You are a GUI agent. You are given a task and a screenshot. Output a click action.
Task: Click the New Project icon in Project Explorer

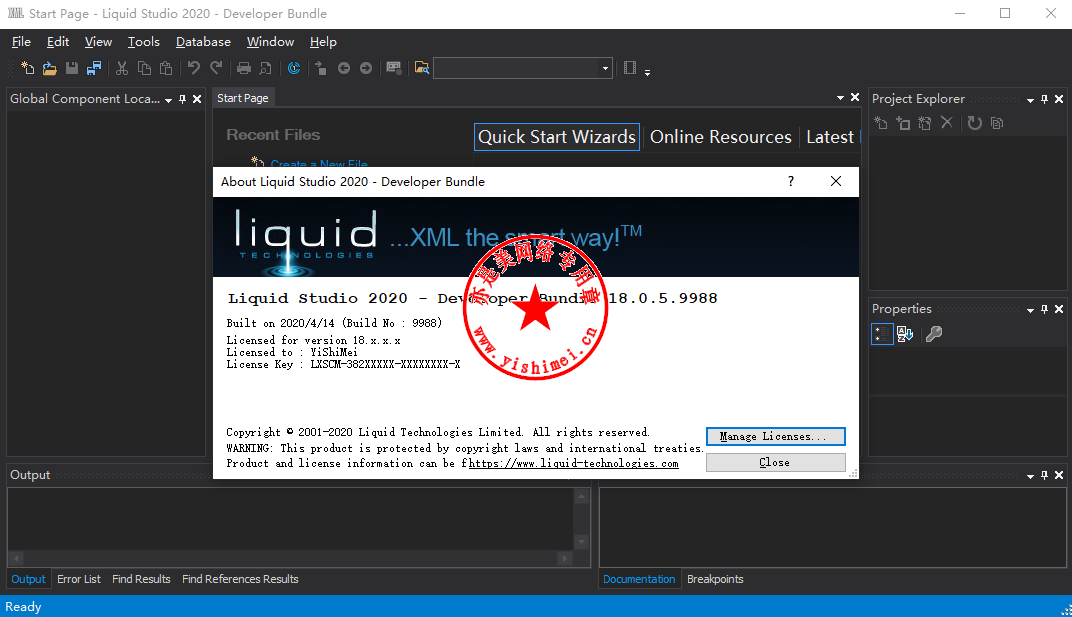[x=881, y=123]
